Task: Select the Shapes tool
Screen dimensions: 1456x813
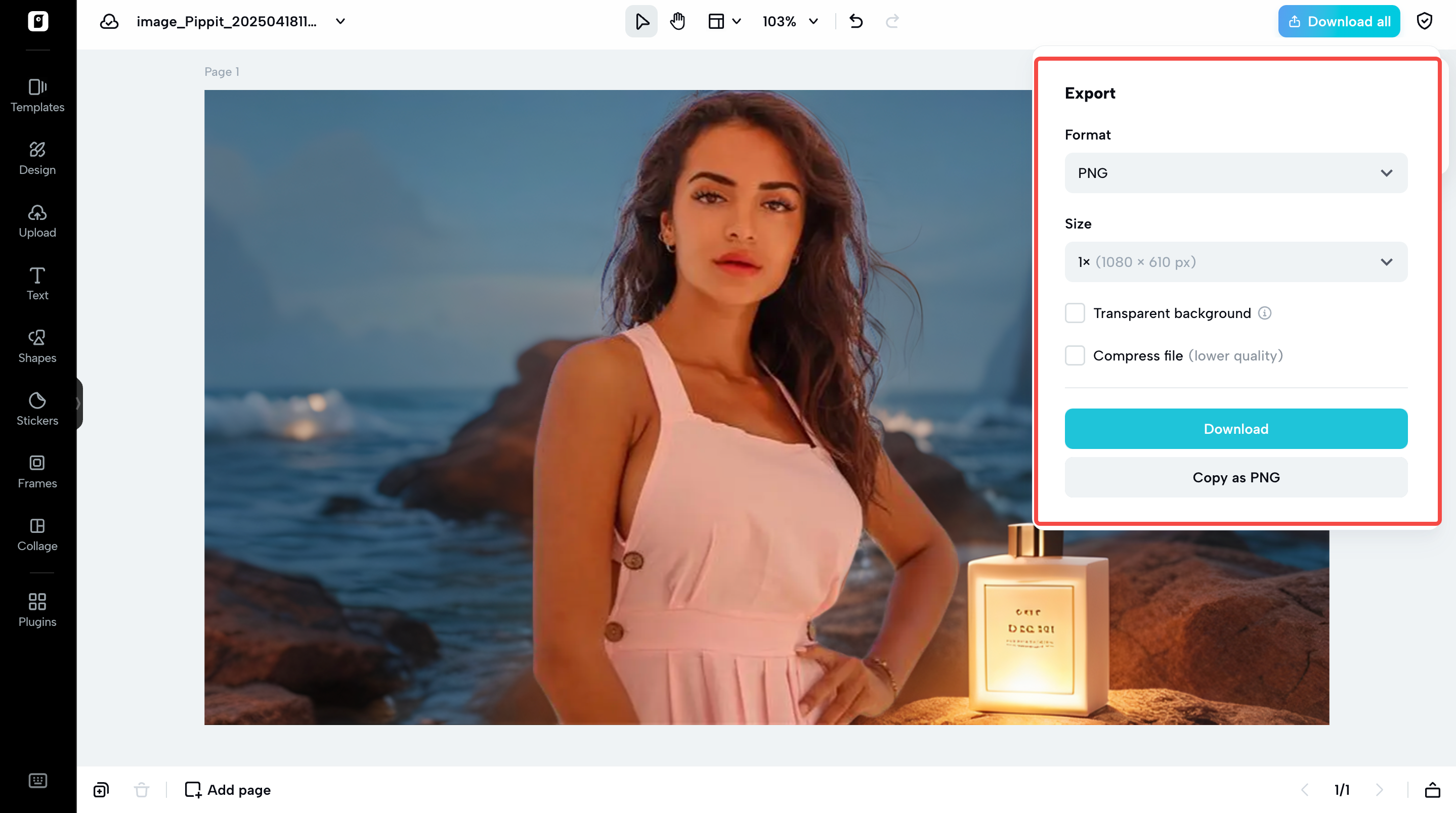Action: pos(37,346)
